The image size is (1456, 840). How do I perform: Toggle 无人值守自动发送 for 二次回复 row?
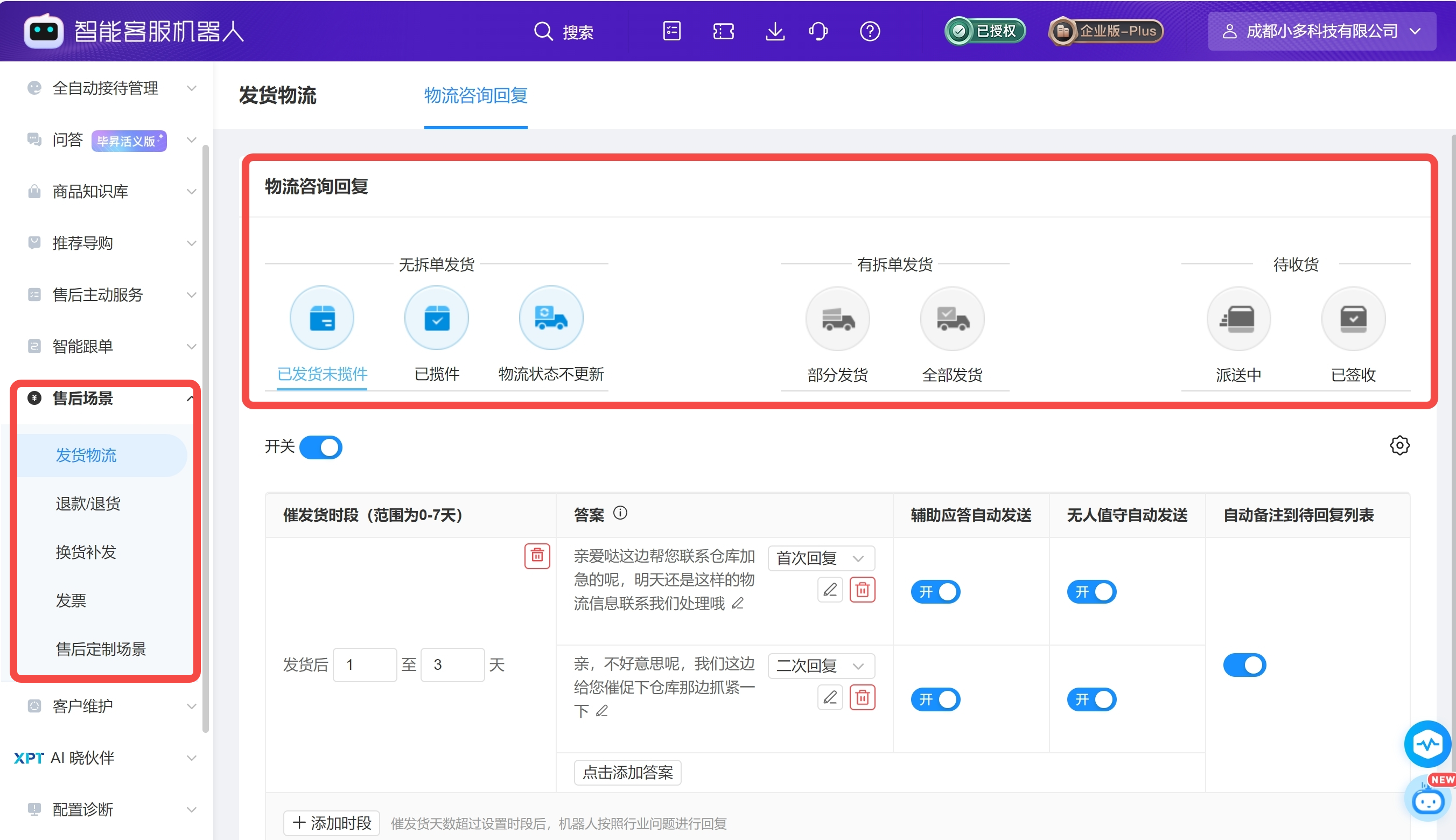[x=1091, y=699]
